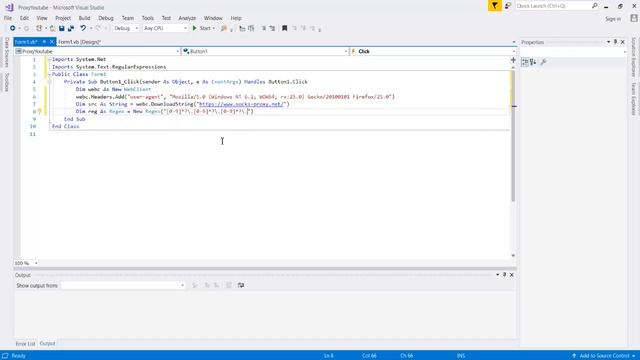Open the Build menu
This screenshot has height=360, width=640.
click(x=84, y=18)
